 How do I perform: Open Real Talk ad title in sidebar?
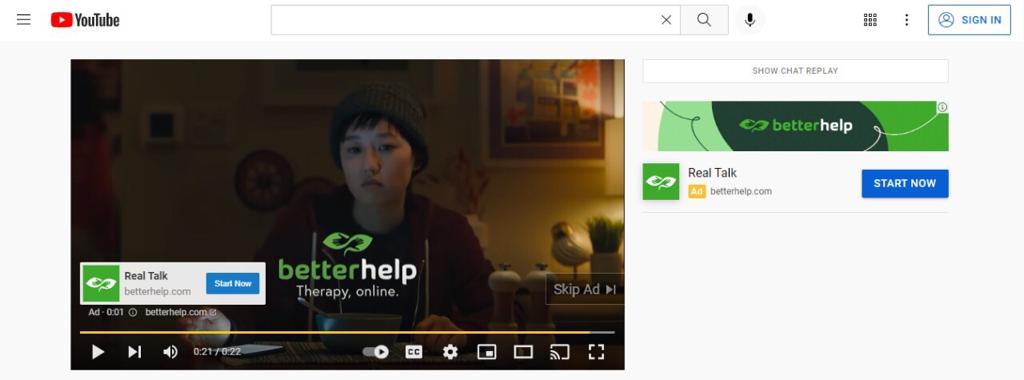[x=712, y=173]
